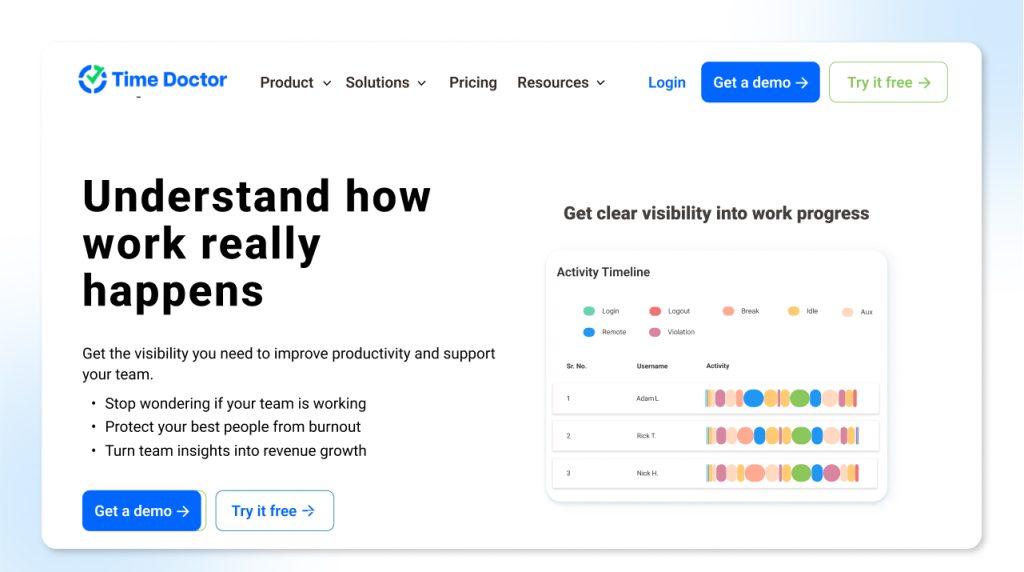Screen dimensions: 1024x572
Task: Go to the Pricing page
Action: 472,83
